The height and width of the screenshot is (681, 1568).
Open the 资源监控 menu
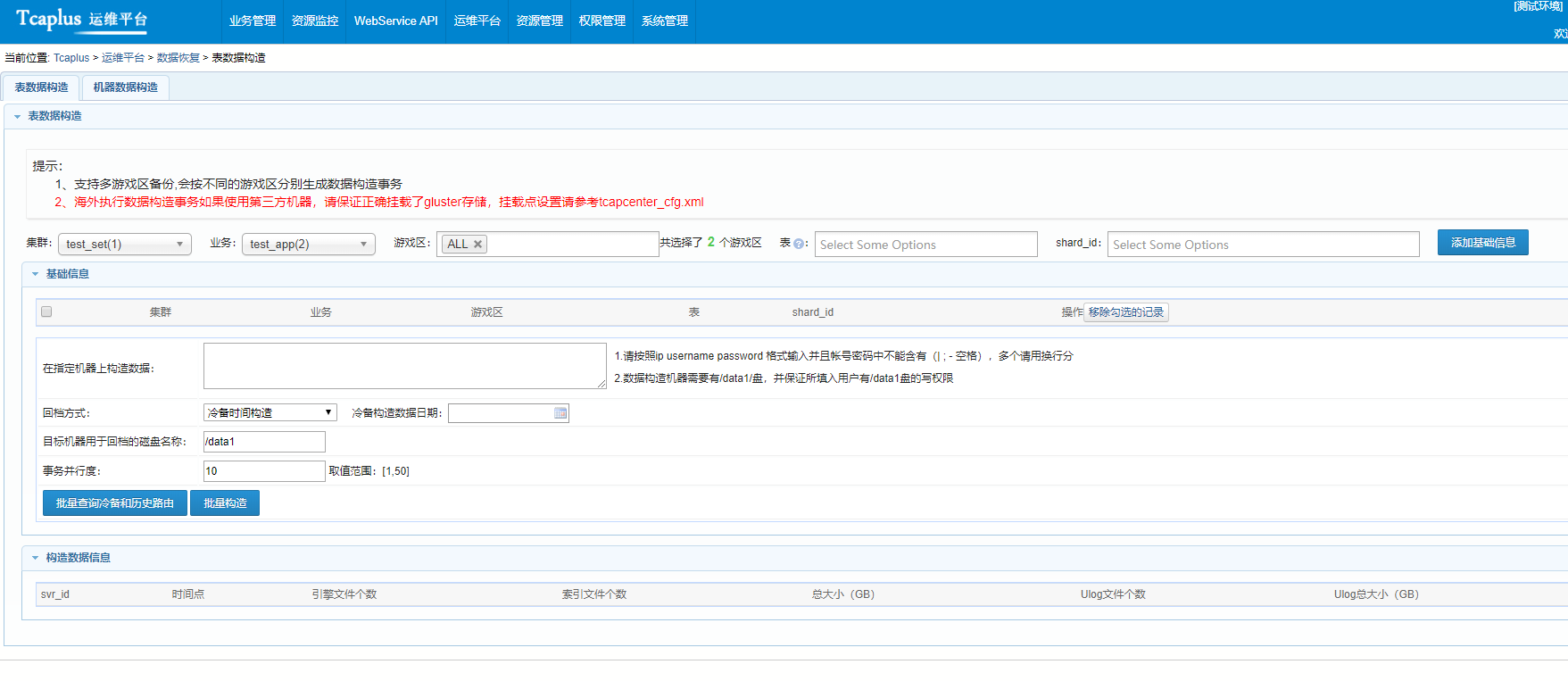pos(315,21)
